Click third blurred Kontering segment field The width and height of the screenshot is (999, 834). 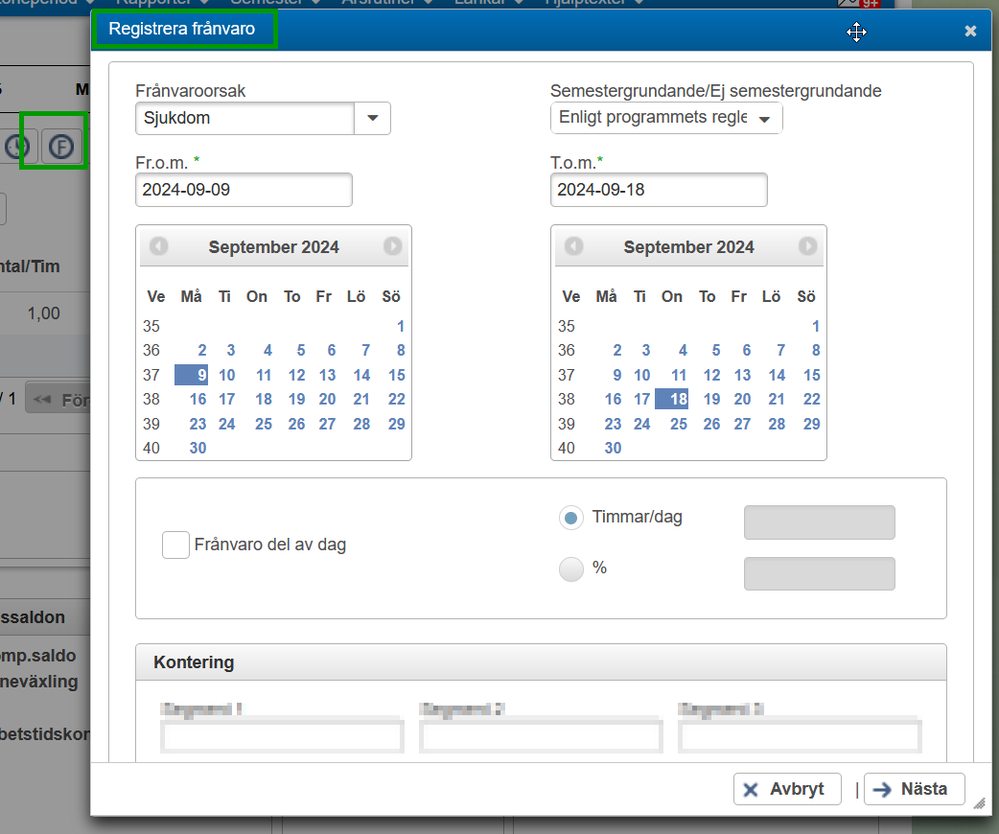pyautogui.click(x=800, y=736)
